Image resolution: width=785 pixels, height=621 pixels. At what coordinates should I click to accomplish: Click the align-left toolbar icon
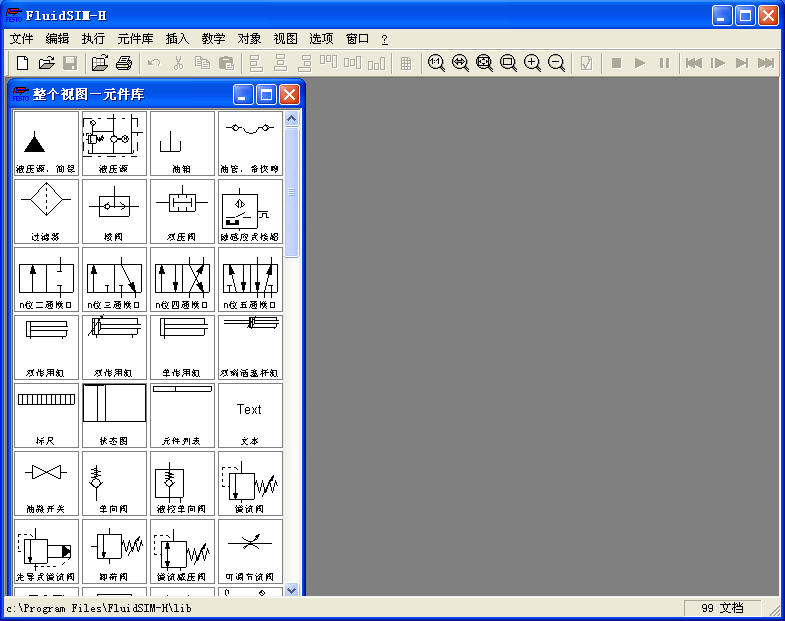tap(256, 63)
